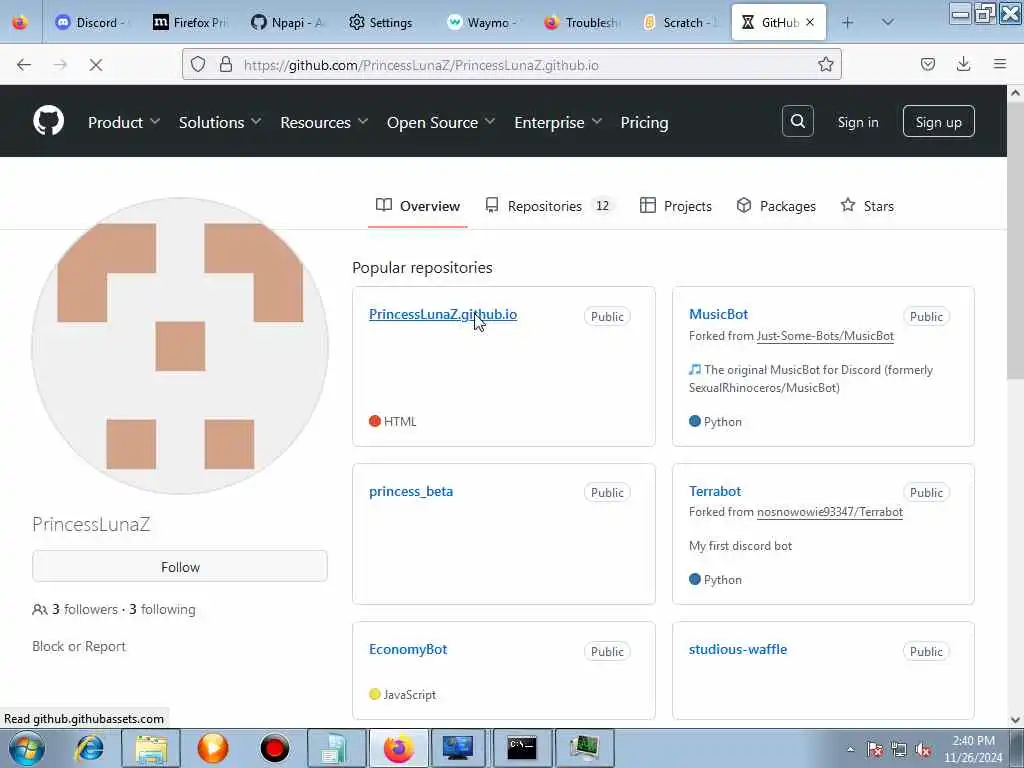Switch to the Discord browser tab

(x=90, y=22)
